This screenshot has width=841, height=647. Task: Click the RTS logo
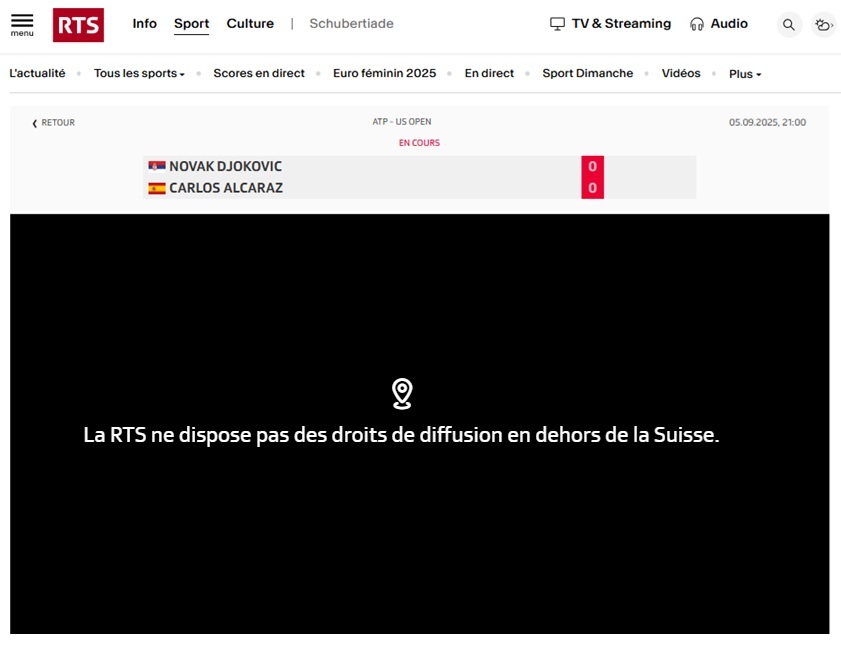point(78,25)
